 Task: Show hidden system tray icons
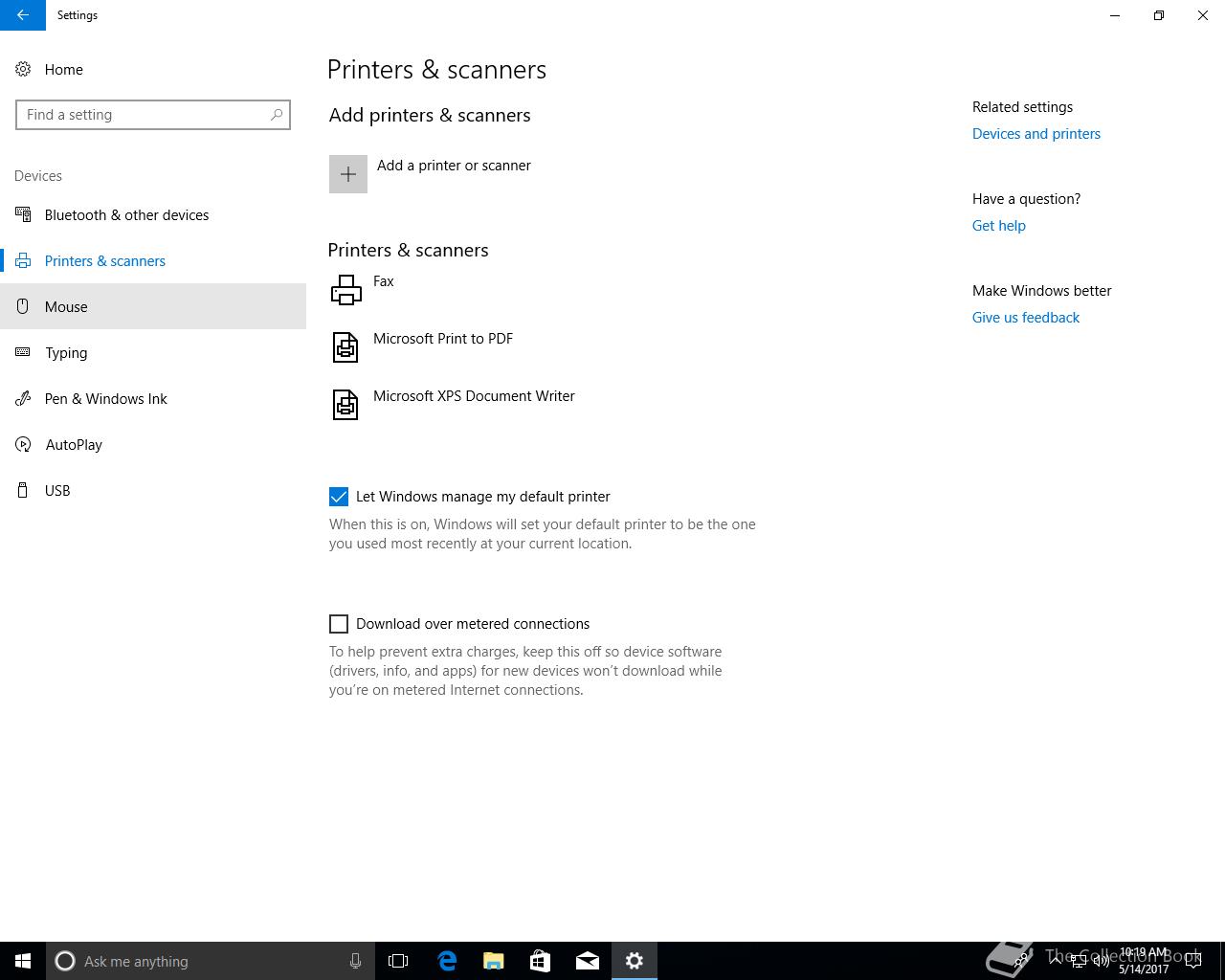1056,960
